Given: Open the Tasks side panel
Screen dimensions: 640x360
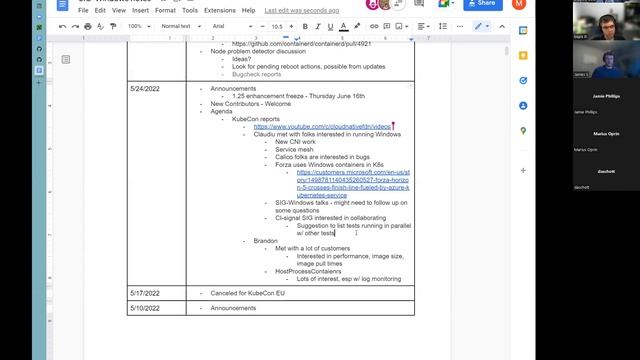Looking at the screenshot, I should click(x=523, y=81).
